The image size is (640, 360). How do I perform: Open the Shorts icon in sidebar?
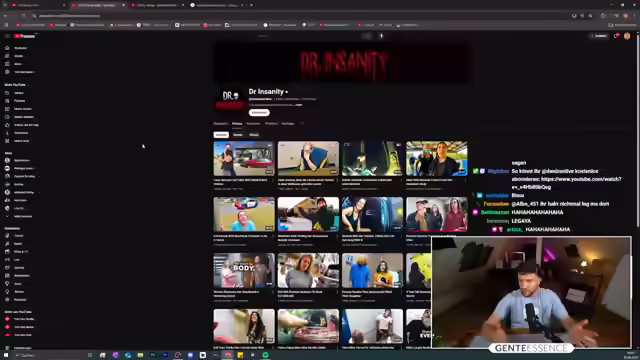(7, 56)
